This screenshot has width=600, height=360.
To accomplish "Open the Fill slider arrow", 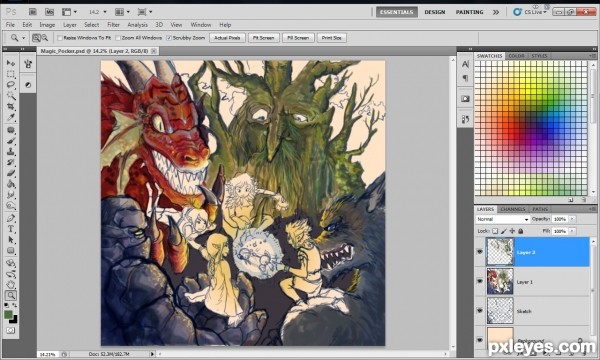I will point(572,231).
